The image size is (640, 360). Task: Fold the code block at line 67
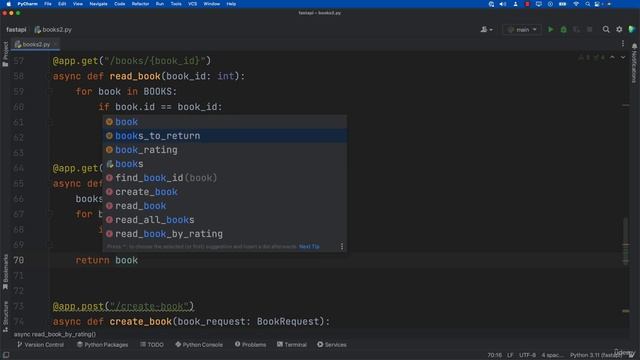[x=51, y=214]
